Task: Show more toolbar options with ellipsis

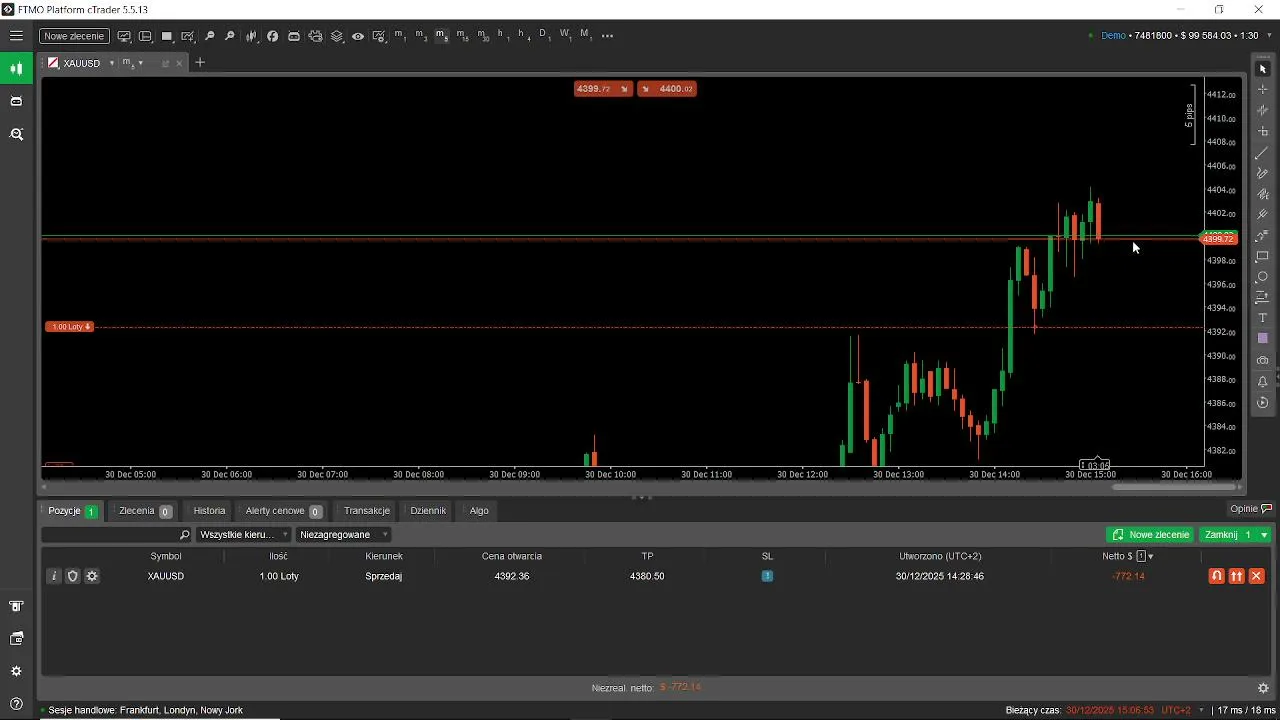Action: point(607,36)
